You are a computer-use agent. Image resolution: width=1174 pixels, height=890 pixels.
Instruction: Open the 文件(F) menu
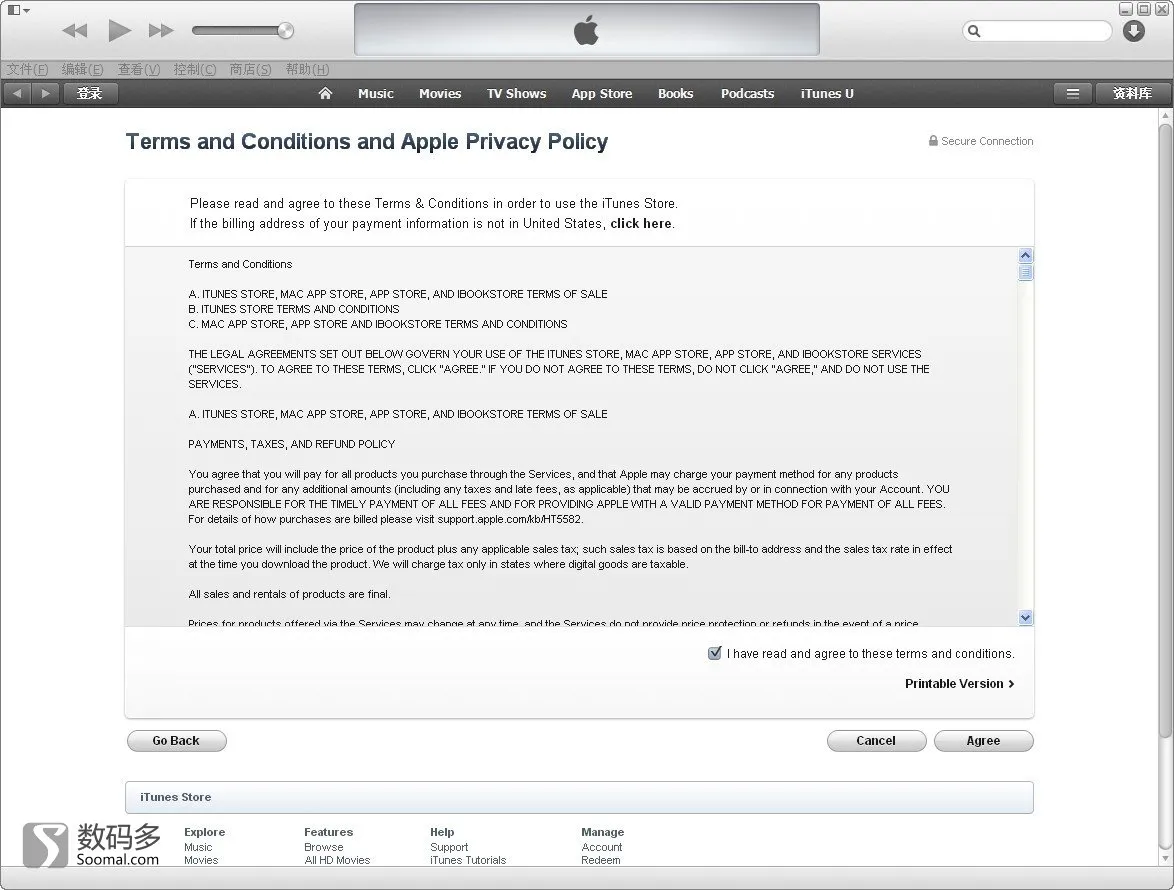(28, 70)
